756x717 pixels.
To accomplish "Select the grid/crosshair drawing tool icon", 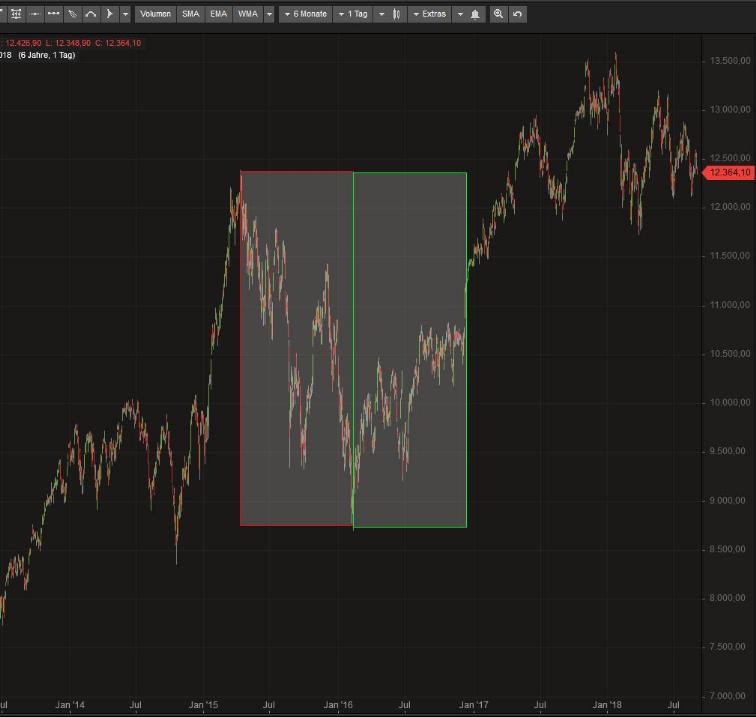I will 16,14.
